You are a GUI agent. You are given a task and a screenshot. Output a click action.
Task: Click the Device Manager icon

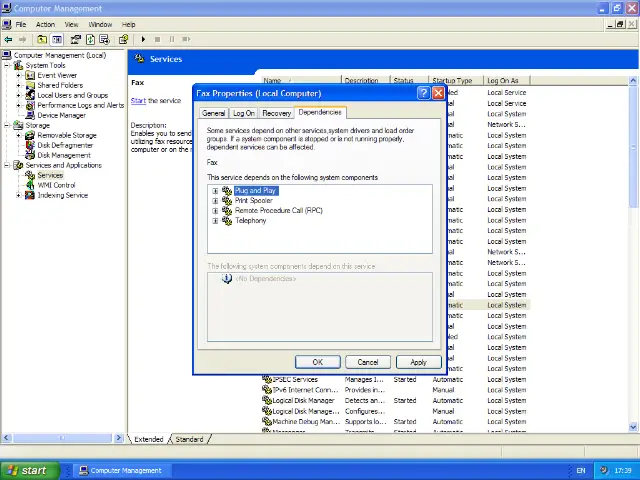pos(30,116)
